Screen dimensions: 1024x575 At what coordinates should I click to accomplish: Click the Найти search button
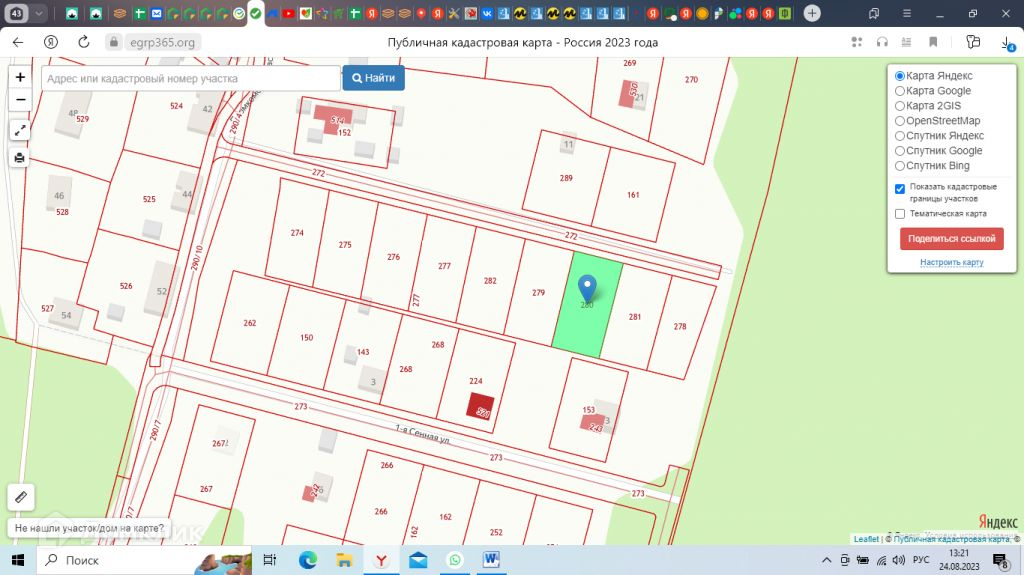[x=374, y=78]
